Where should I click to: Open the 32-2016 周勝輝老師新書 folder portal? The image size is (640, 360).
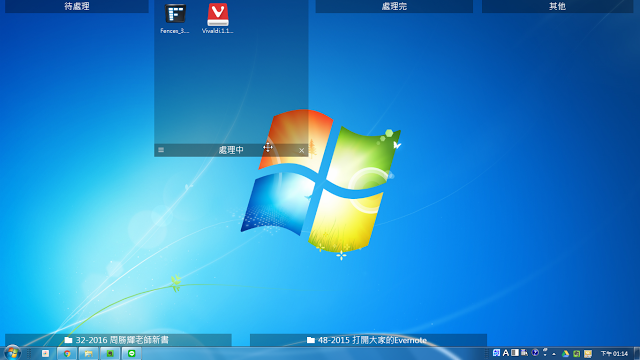pyautogui.click(x=118, y=340)
